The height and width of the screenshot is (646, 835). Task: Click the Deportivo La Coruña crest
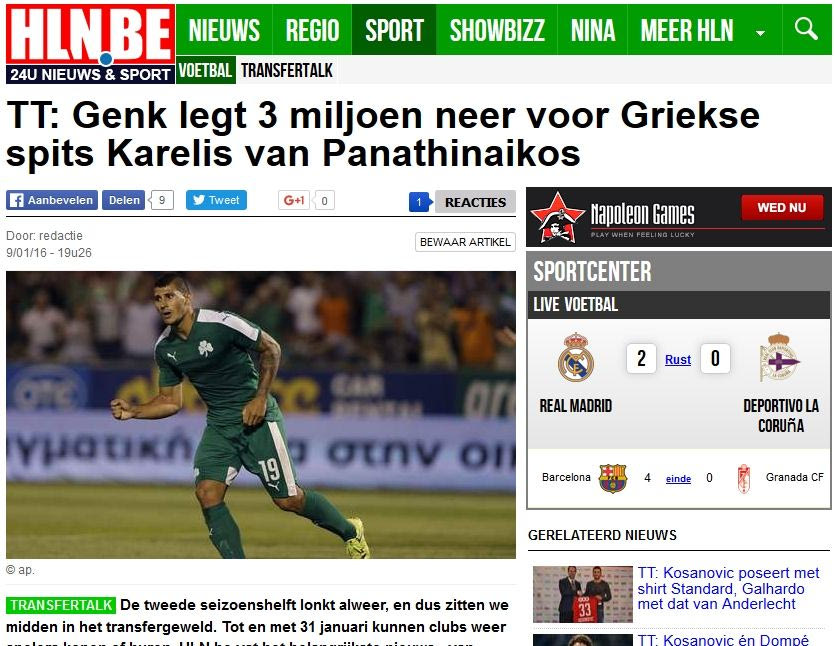(780, 357)
